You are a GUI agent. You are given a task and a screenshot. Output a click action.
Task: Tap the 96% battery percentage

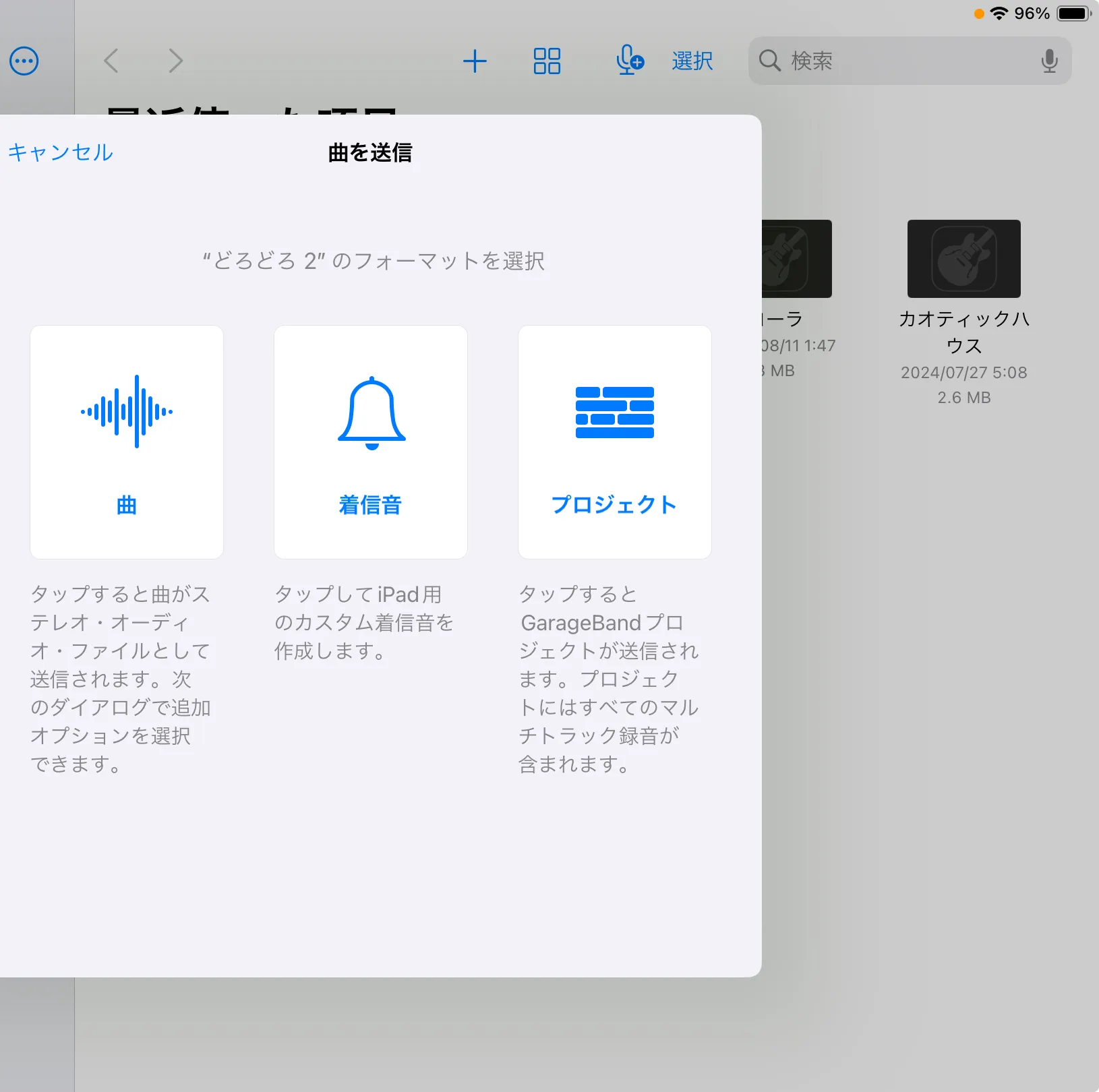(x=1032, y=13)
